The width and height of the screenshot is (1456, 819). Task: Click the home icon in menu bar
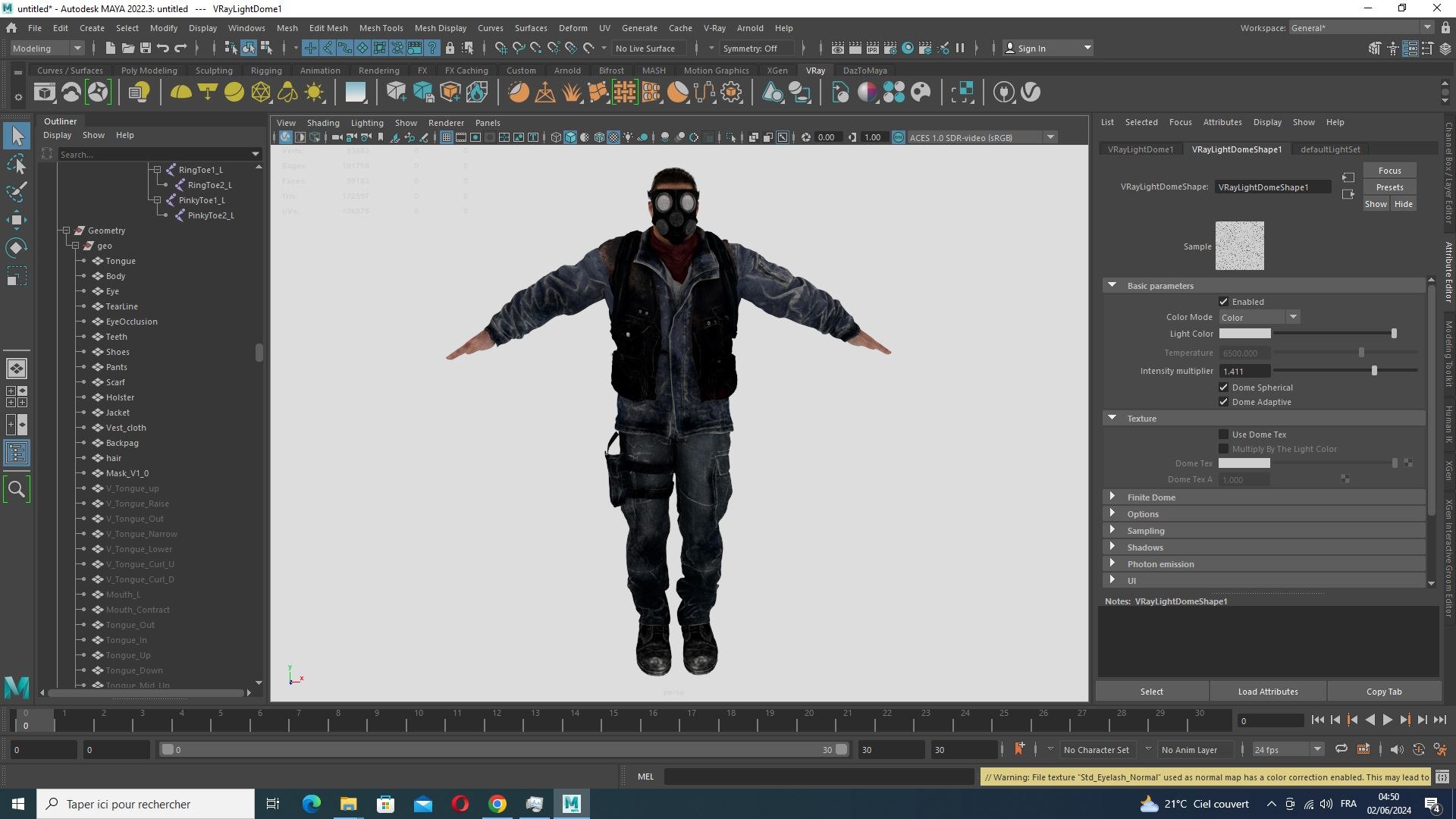11,28
